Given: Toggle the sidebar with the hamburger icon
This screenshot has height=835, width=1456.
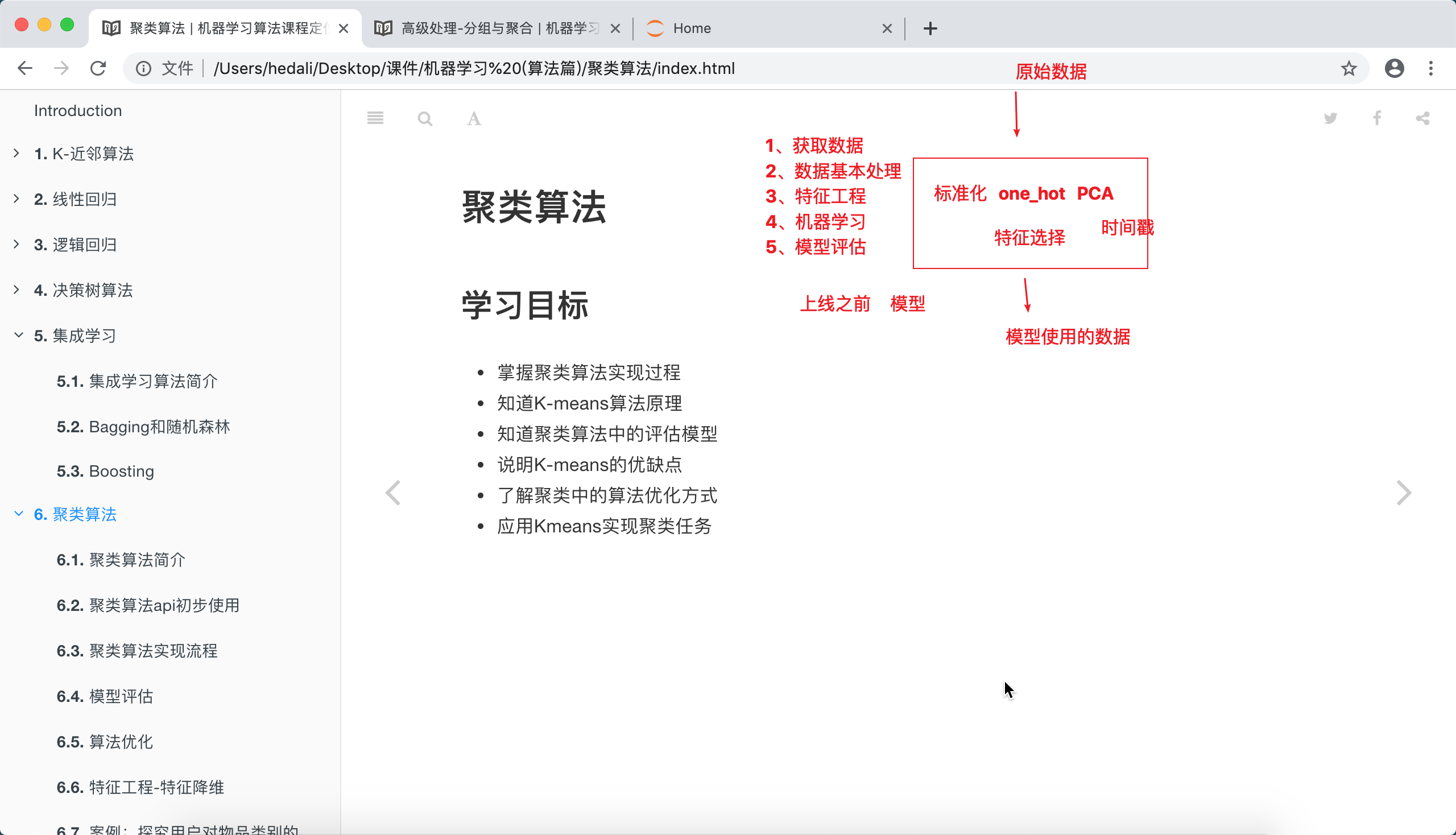Looking at the screenshot, I should (375, 118).
